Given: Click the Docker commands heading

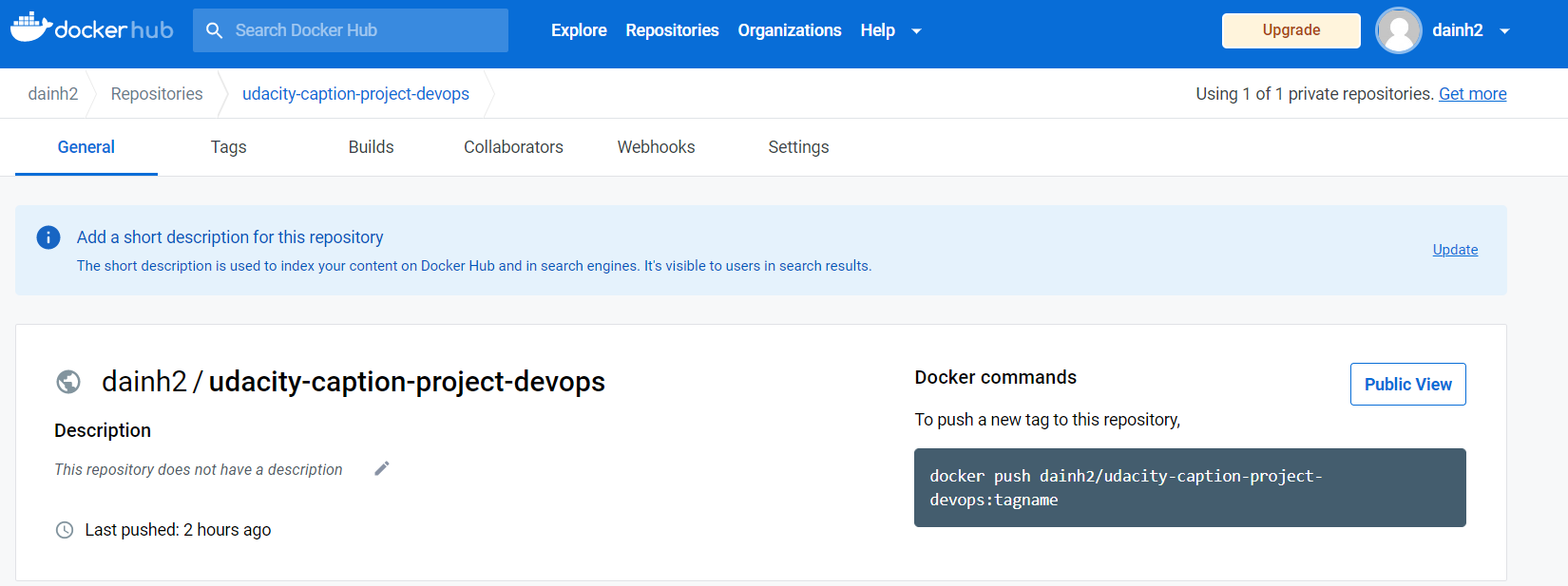Looking at the screenshot, I should point(995,377).
